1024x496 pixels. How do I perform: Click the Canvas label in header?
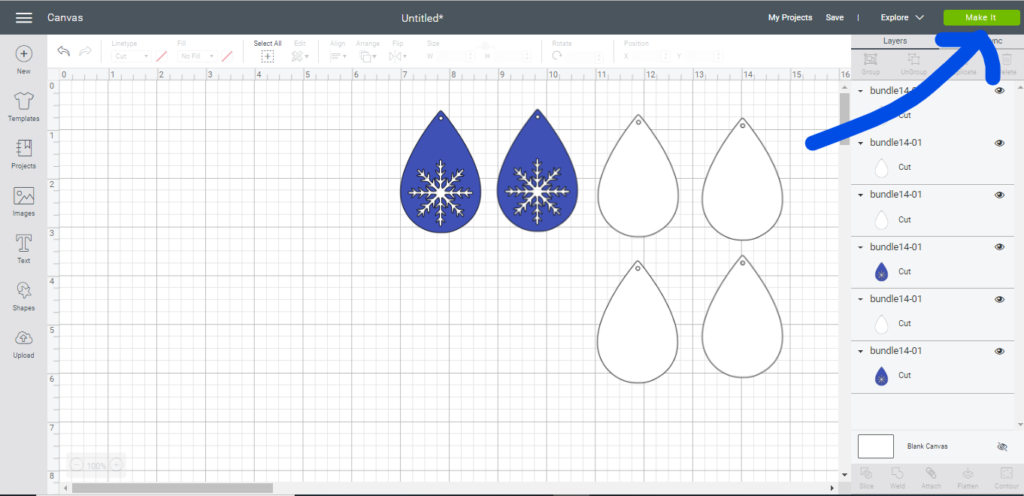coord(65,18)
